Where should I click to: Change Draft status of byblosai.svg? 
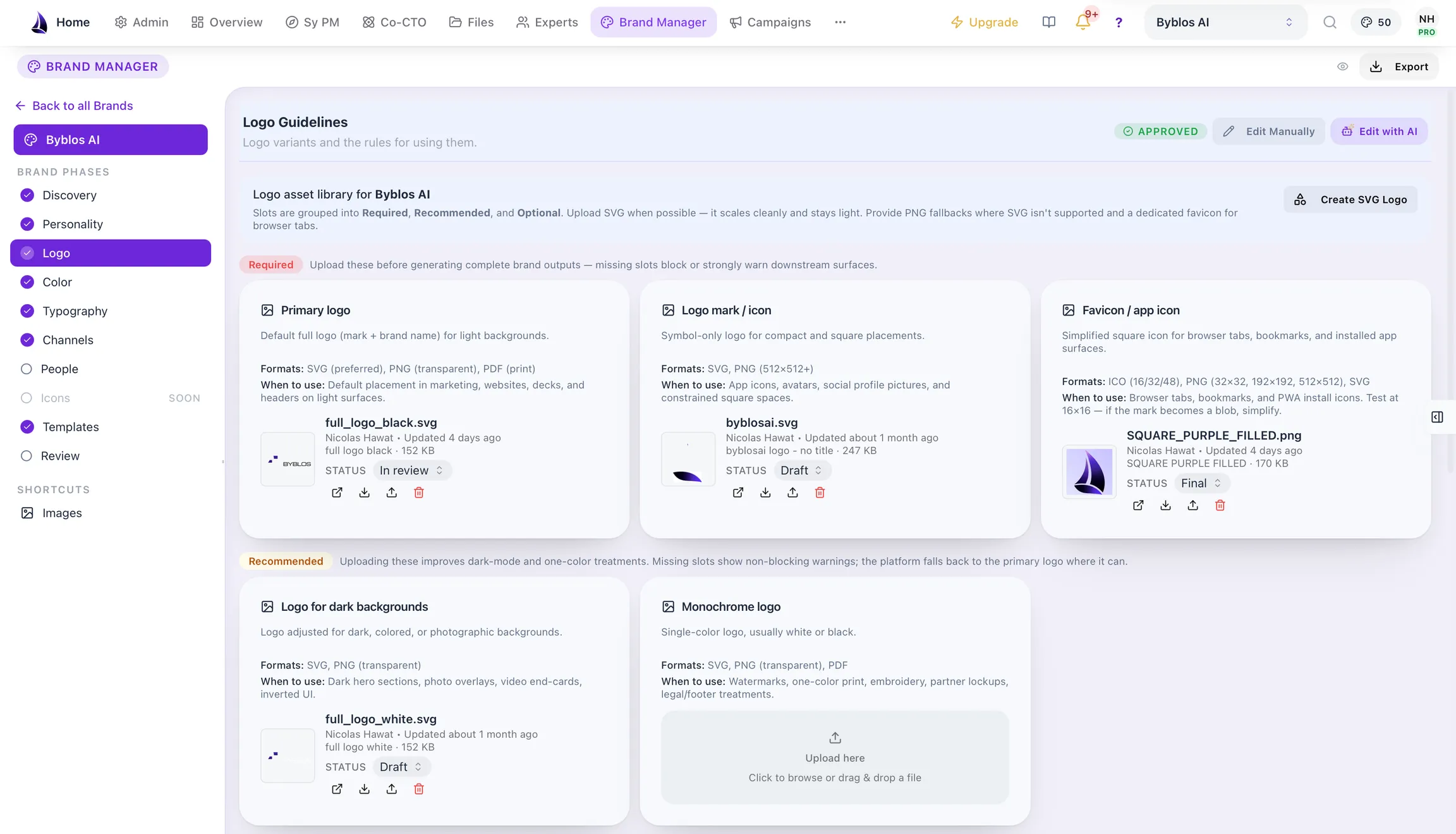(x=801, y=470)
